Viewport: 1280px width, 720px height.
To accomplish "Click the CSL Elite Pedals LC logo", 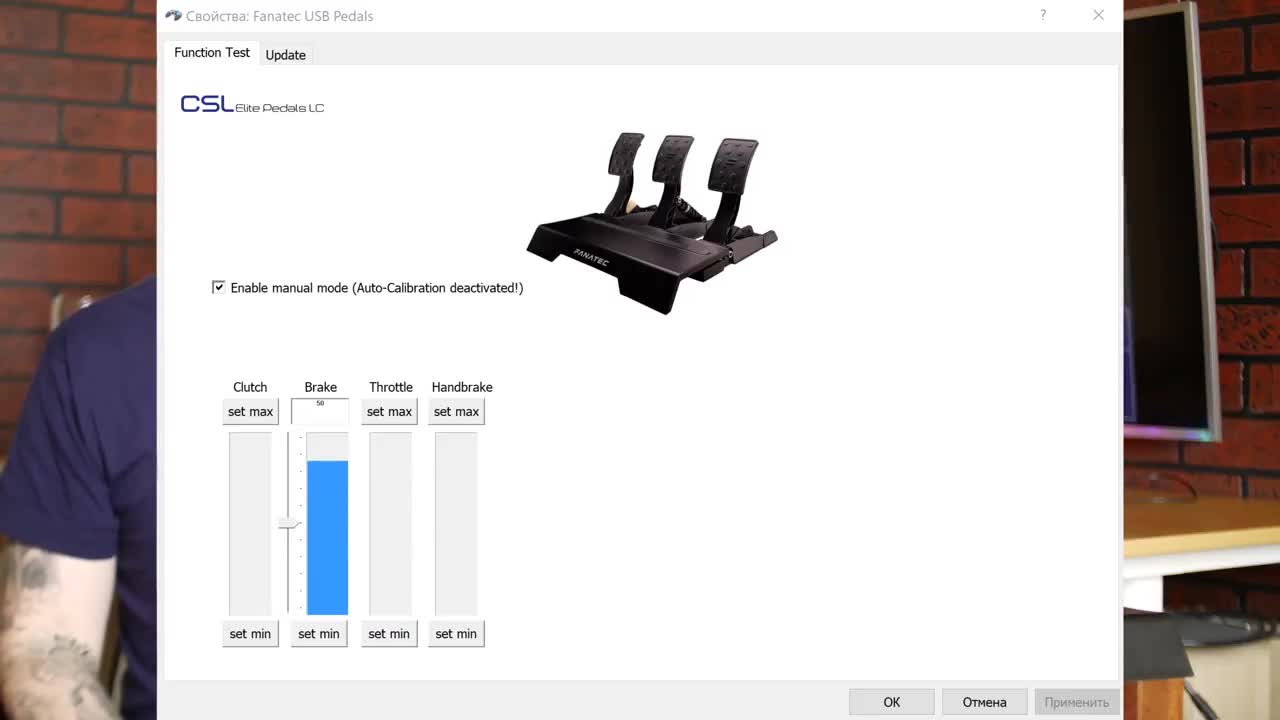I will click(252, 104).
